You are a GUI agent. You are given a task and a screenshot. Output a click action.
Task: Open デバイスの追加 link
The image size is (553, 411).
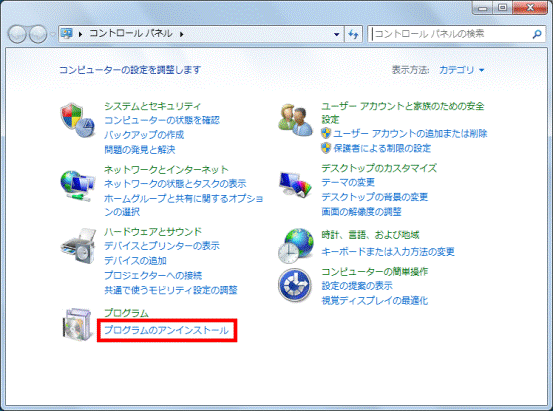pos(135,261)
